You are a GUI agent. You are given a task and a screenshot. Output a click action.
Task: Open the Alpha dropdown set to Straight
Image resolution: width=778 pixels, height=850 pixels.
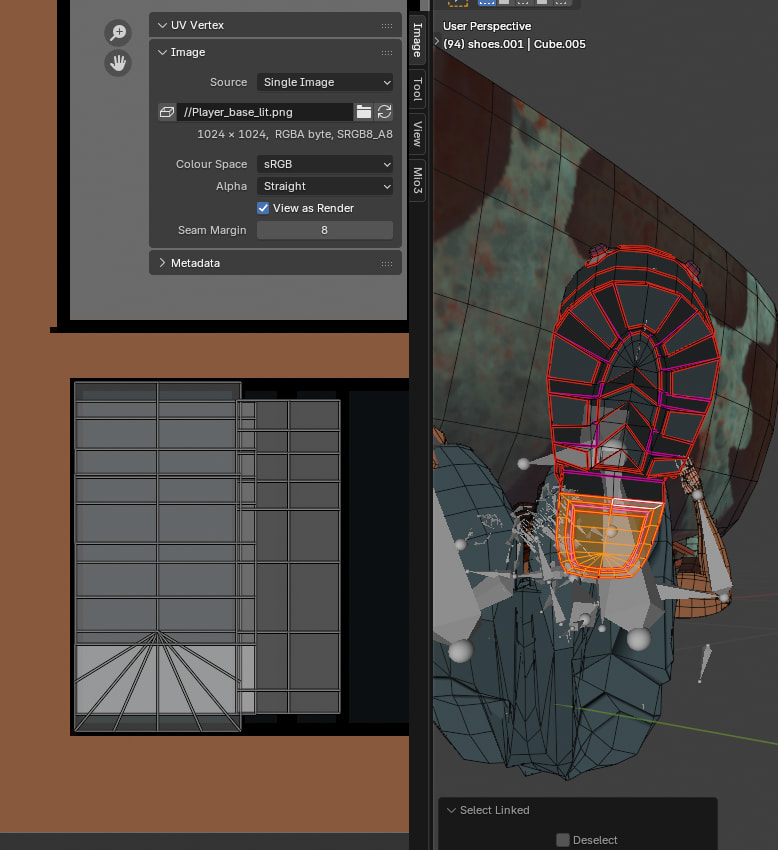(325, 186)
